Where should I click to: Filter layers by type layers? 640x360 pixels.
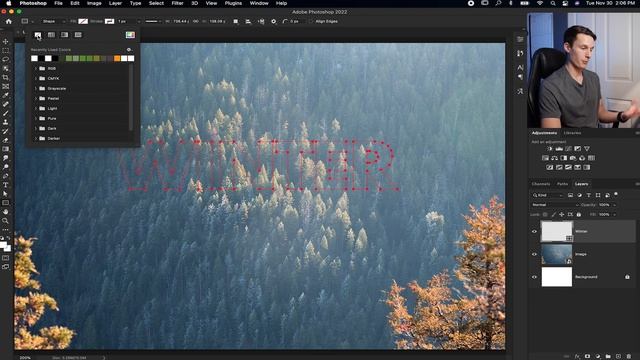(x=589, y=195)
